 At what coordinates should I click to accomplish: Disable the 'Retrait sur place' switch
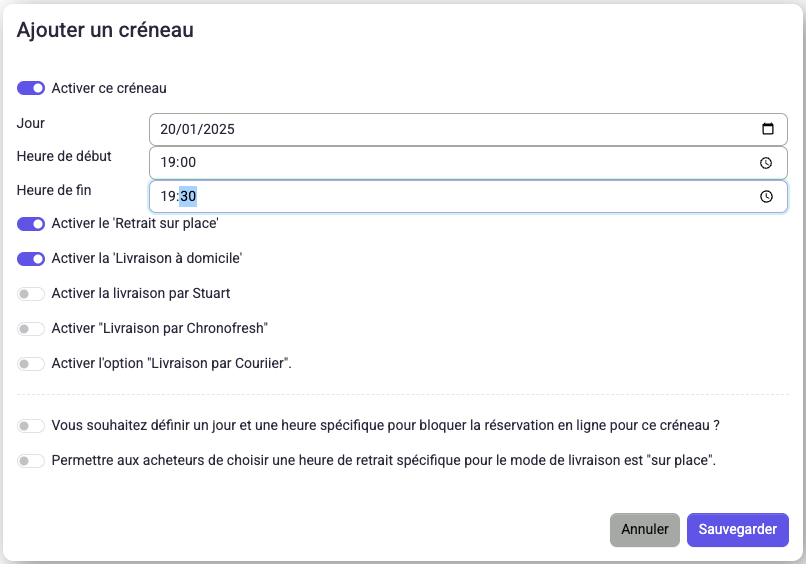coord(31,224)
